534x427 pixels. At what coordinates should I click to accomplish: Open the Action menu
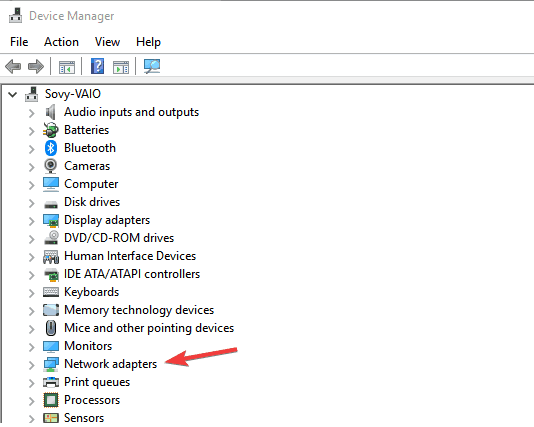point(61,42)
